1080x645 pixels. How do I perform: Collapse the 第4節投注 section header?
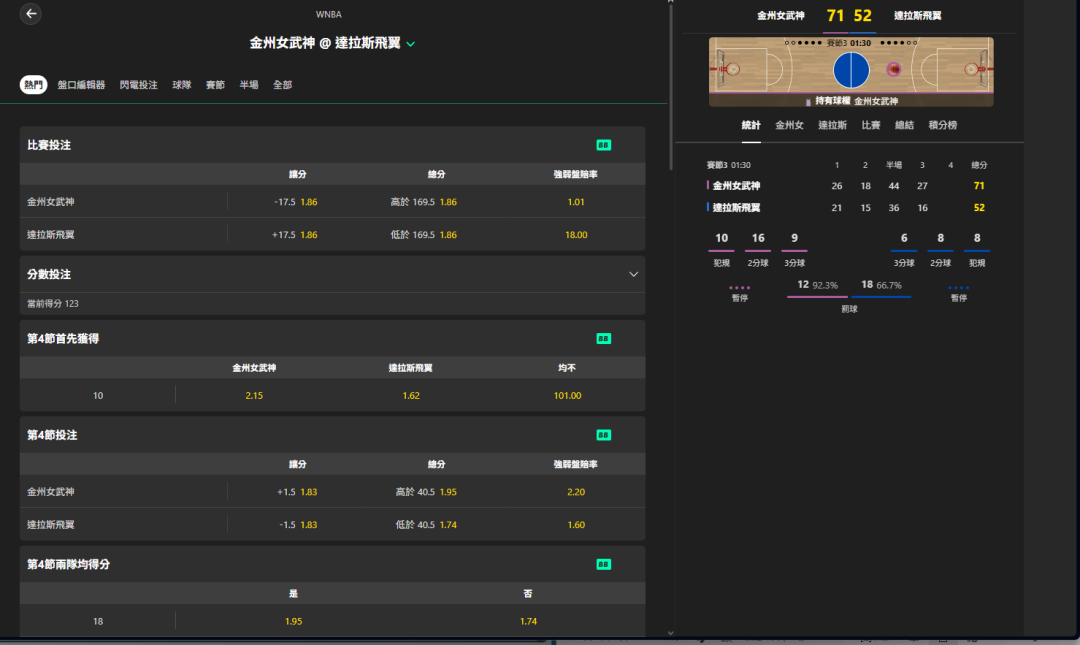point(332,435)
